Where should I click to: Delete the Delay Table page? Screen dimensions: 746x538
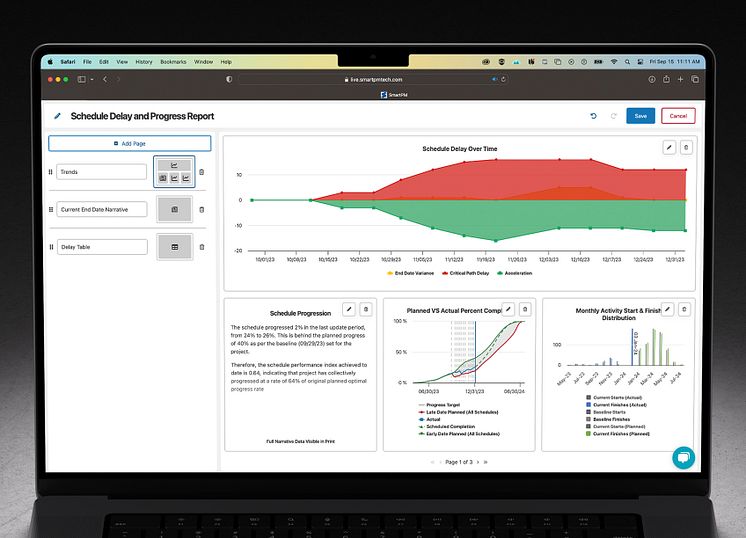click(x=202, y=247)
